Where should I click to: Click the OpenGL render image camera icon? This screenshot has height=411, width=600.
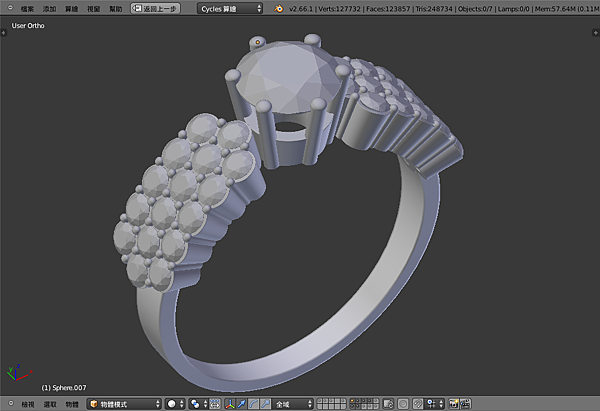click(x=453, y=404)
